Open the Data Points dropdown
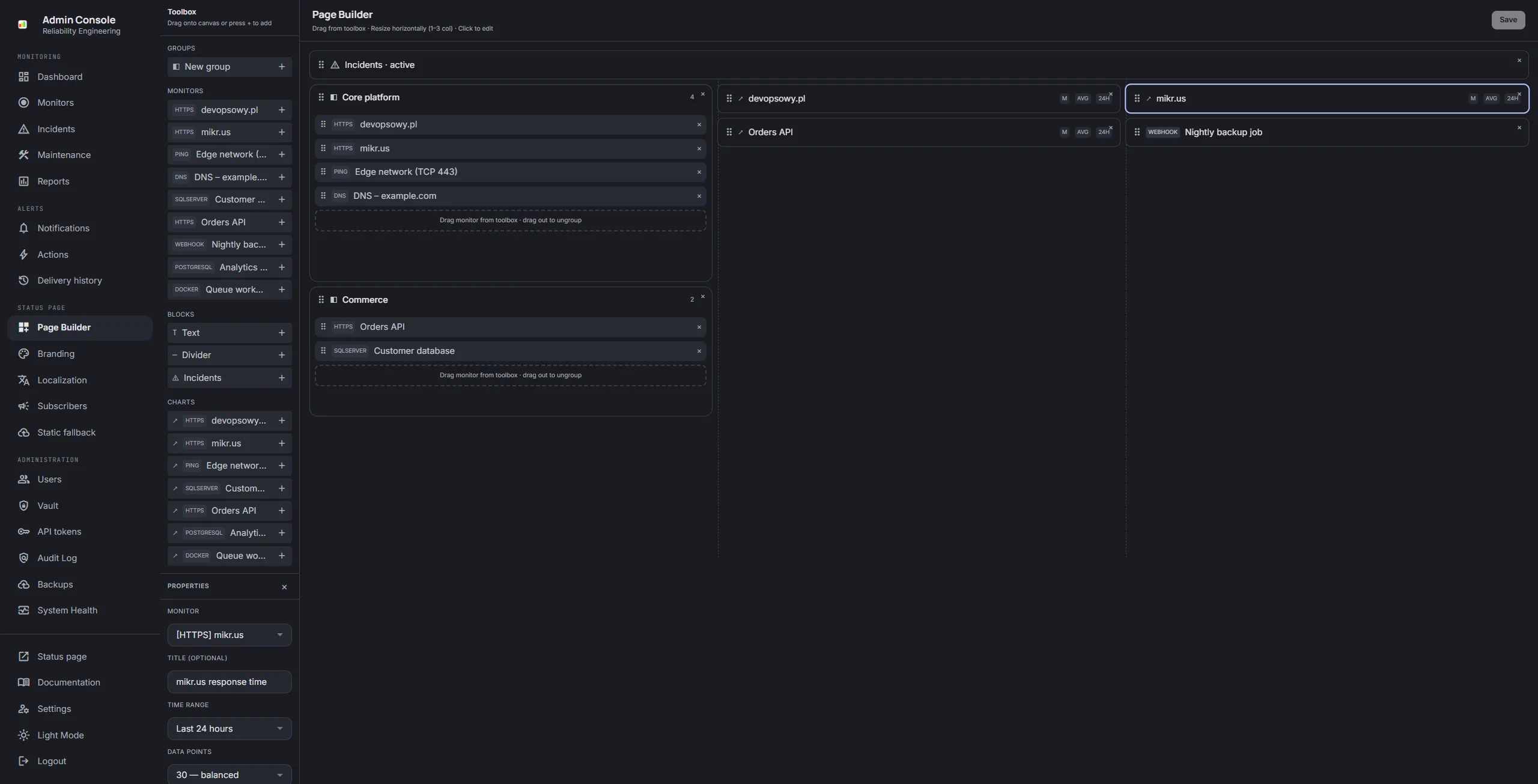Screen dimensions: 1538x784 pyautogui.click(x=229, y=774)
